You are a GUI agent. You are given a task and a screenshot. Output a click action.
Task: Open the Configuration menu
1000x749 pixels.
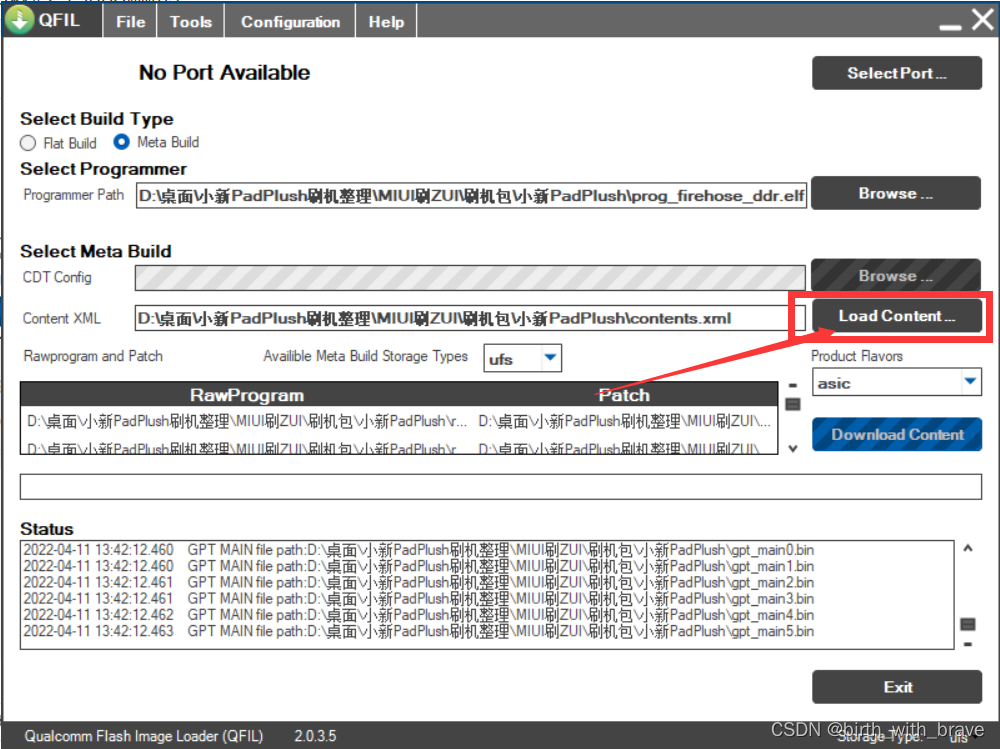[290, 22]
